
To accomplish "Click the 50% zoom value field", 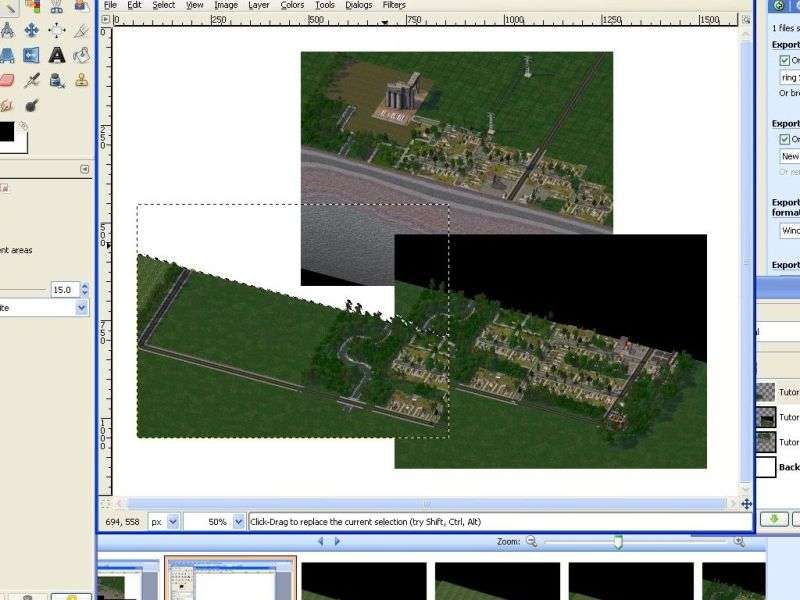I will 208,521.
